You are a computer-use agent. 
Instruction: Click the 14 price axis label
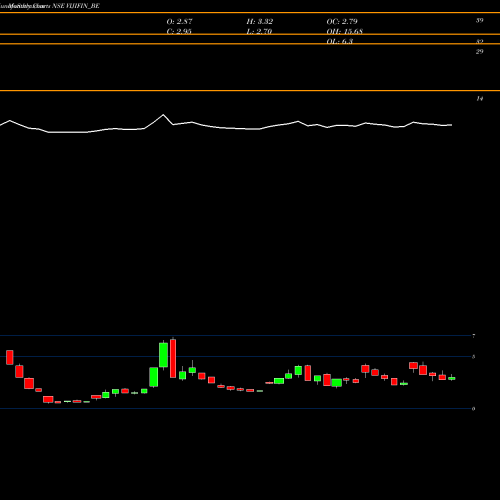[x=479, y=98]
